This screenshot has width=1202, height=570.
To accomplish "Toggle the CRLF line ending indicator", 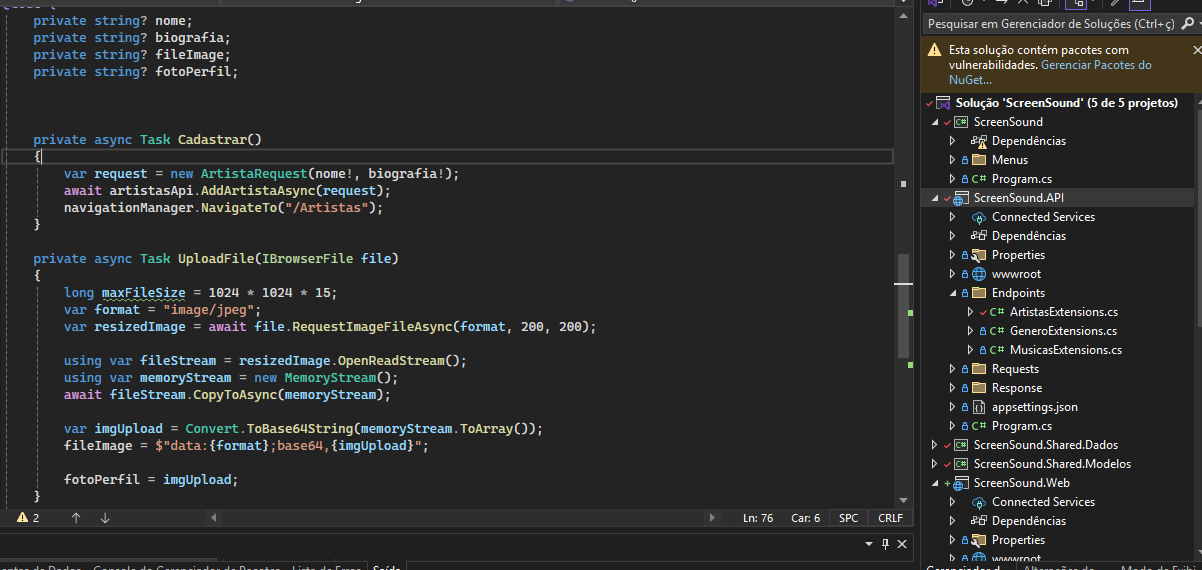I will coord(890,518).
